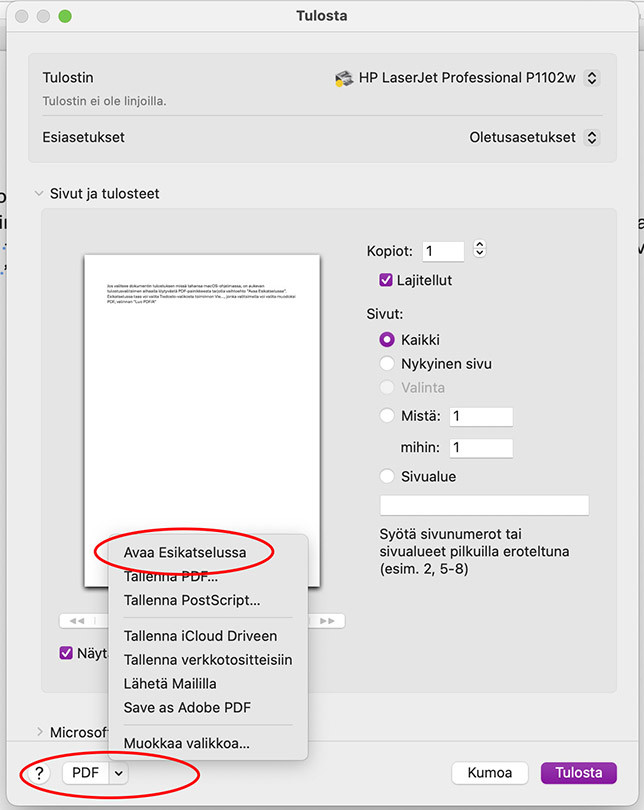
Task: Click the PDF dropdown arrow
Action: point(119,772)
